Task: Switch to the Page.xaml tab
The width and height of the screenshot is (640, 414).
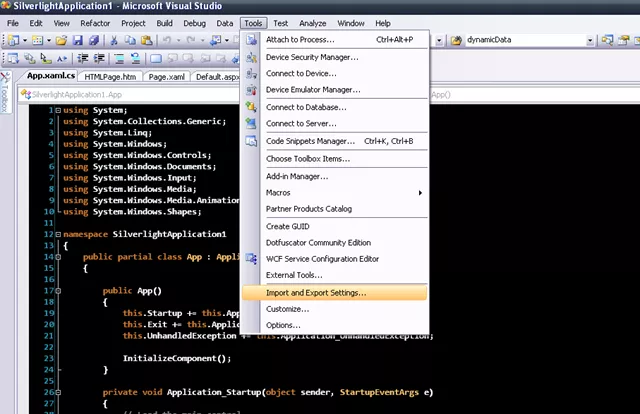Action: pyautogui.click(x=167, y=77)
